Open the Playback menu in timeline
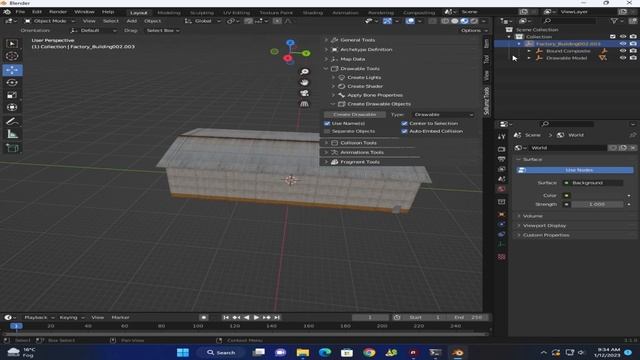 click(38, 317)
